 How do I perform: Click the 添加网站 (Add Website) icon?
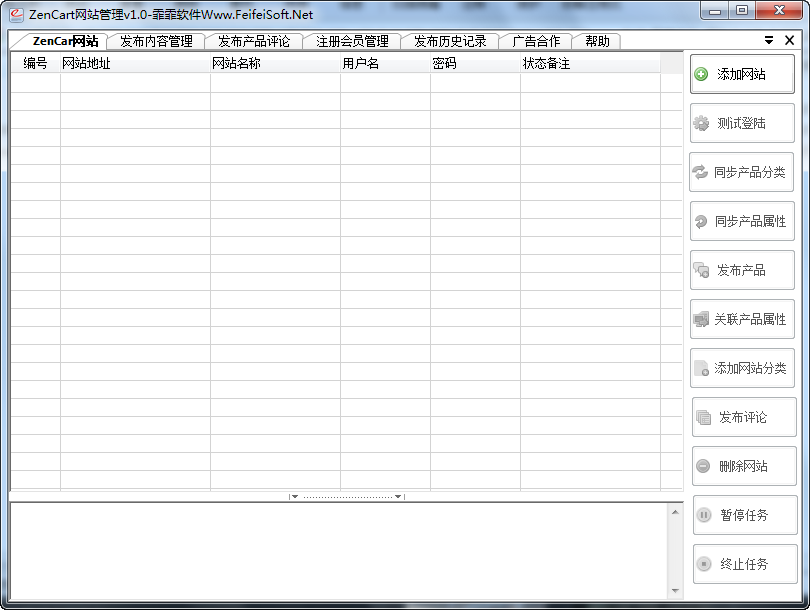click(x=701, y=73)
